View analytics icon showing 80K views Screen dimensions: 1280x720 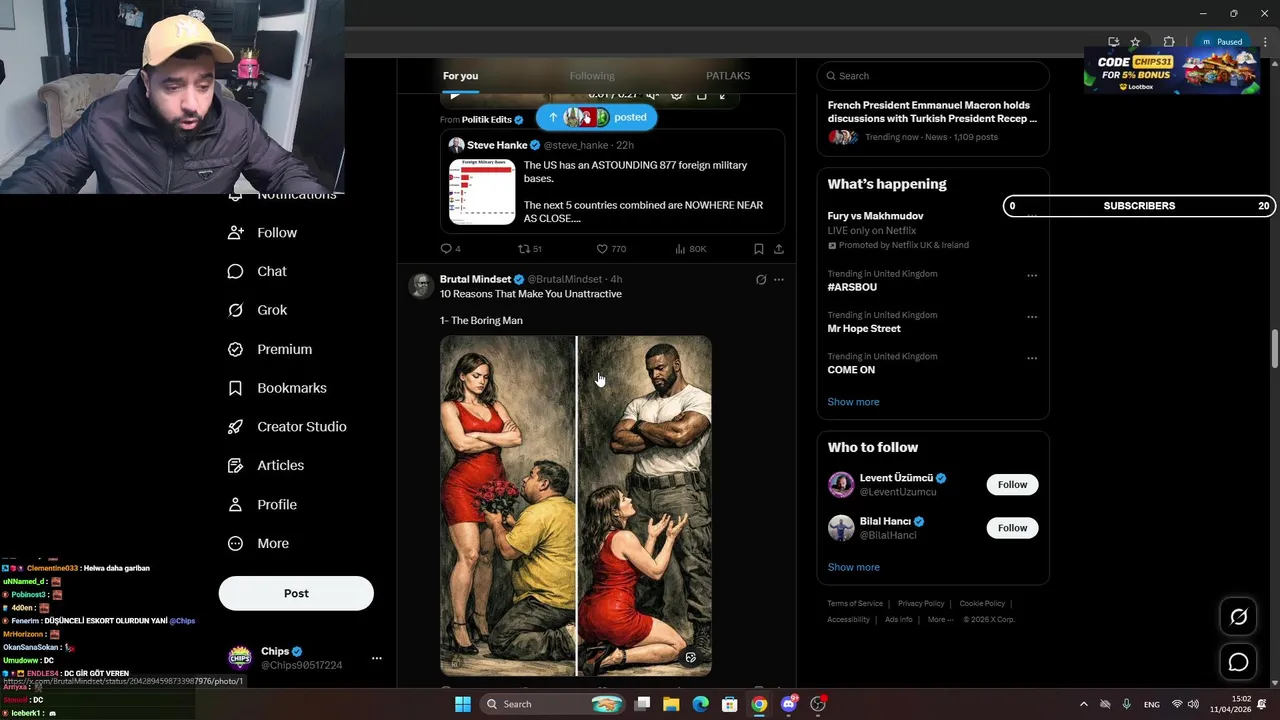click(691, 249)
